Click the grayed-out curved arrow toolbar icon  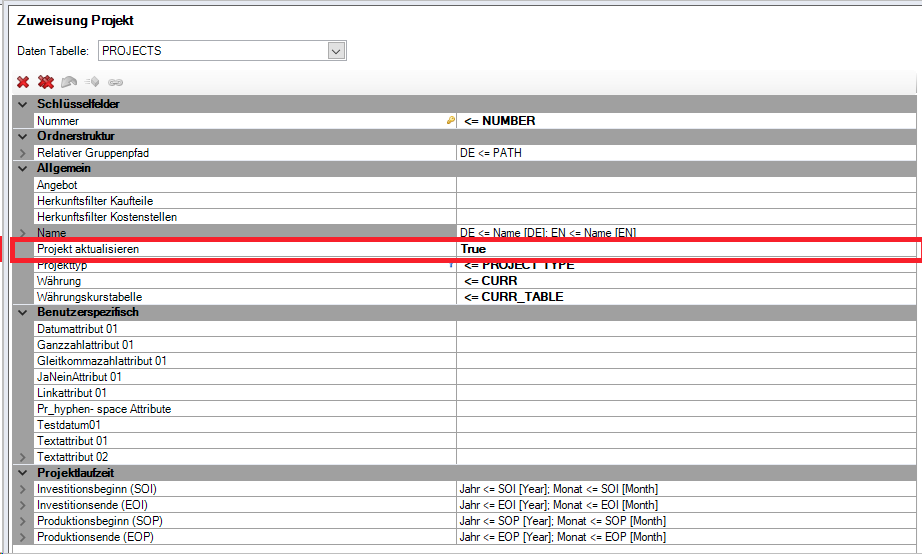click(69, 82)
